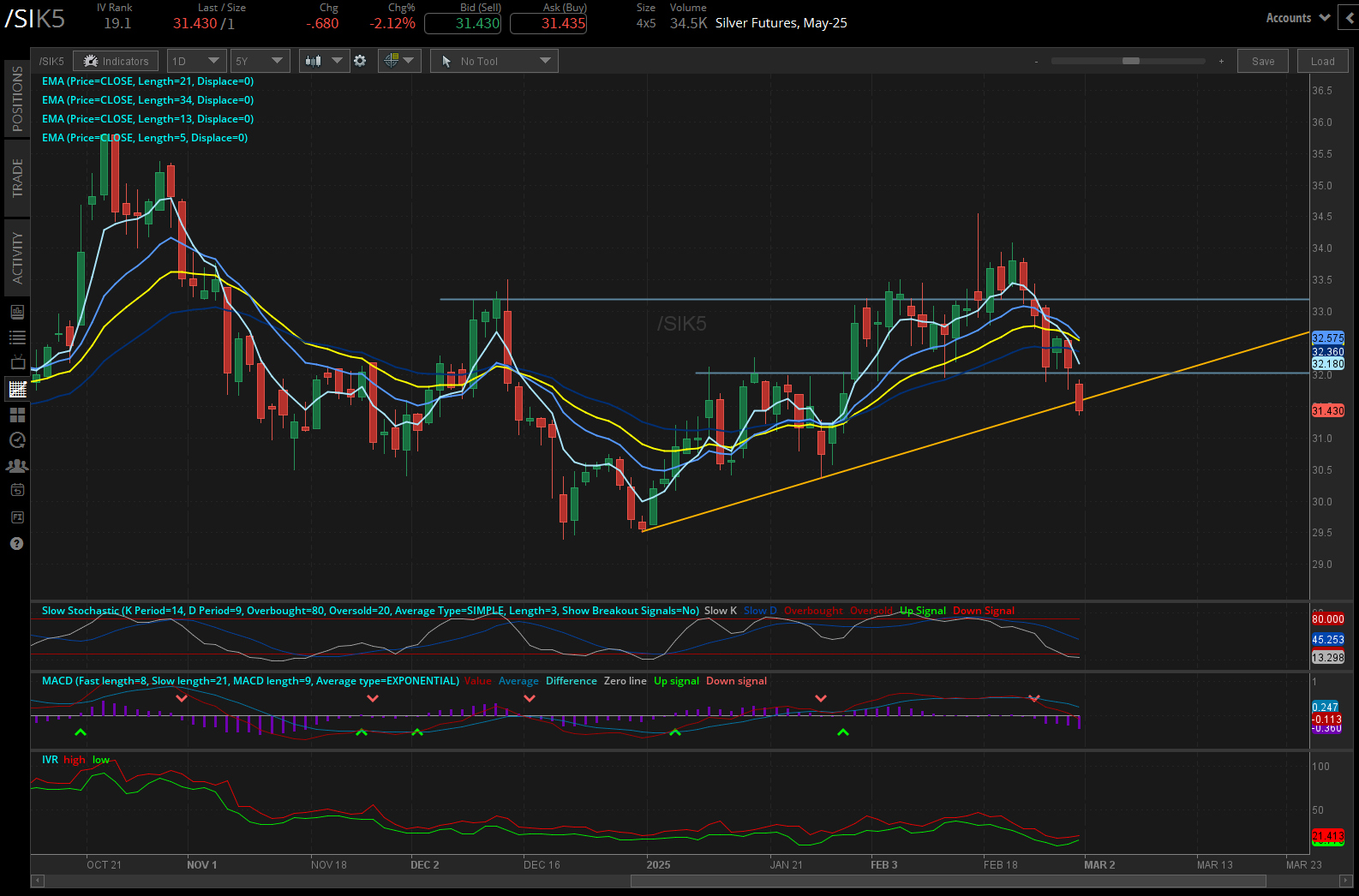
Task: Click the Save chart button
Action: point(1263,61)
